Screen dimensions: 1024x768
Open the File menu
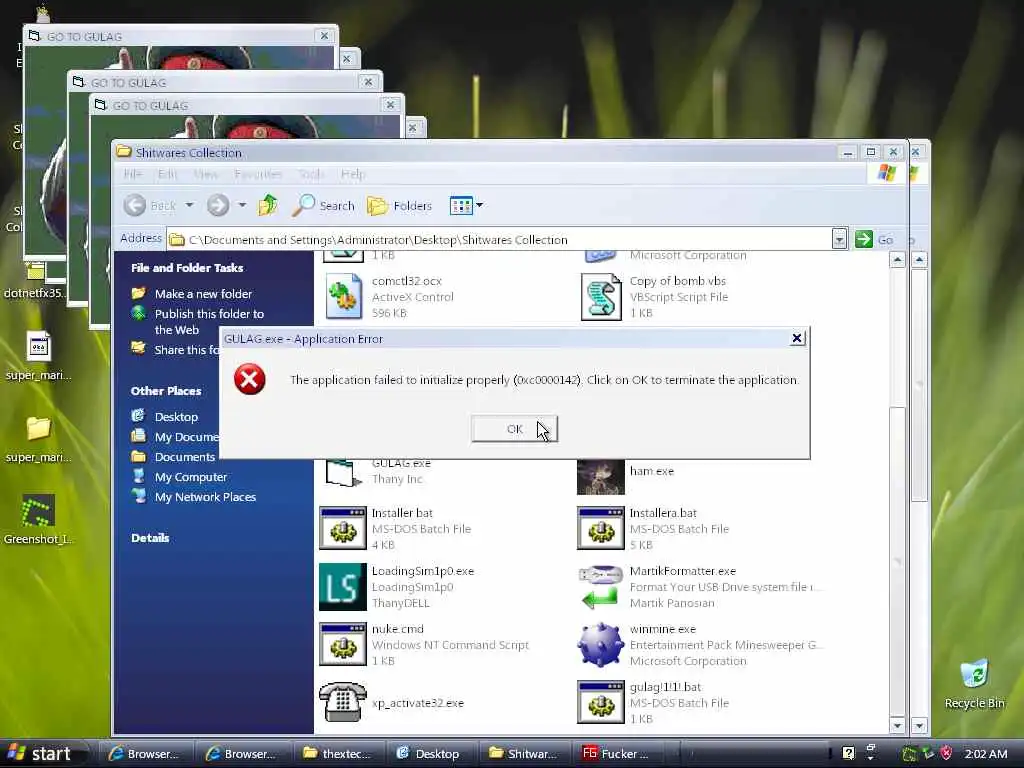[133, 174]
